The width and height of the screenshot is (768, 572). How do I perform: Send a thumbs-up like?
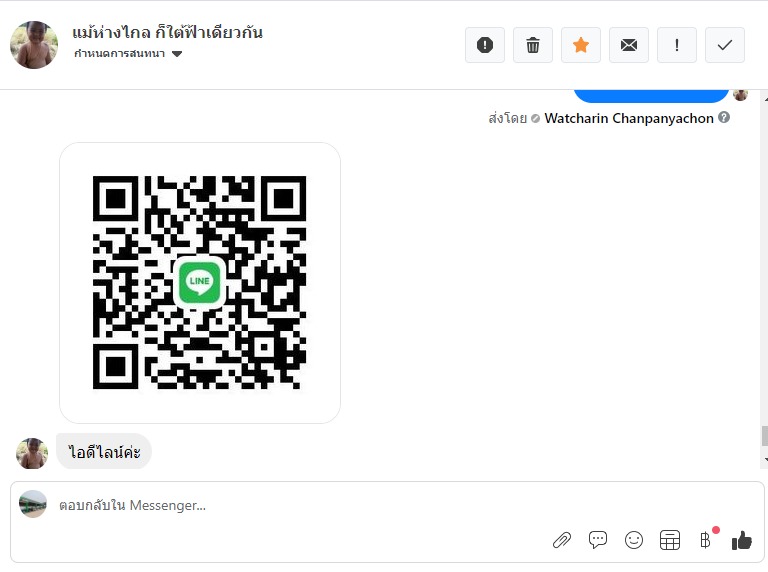point(742,541)
